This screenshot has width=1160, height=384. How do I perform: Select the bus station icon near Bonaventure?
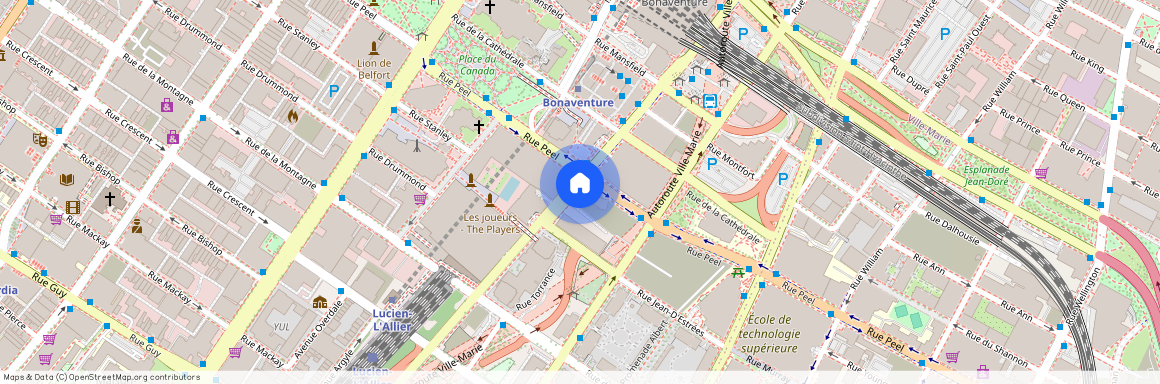709,101
